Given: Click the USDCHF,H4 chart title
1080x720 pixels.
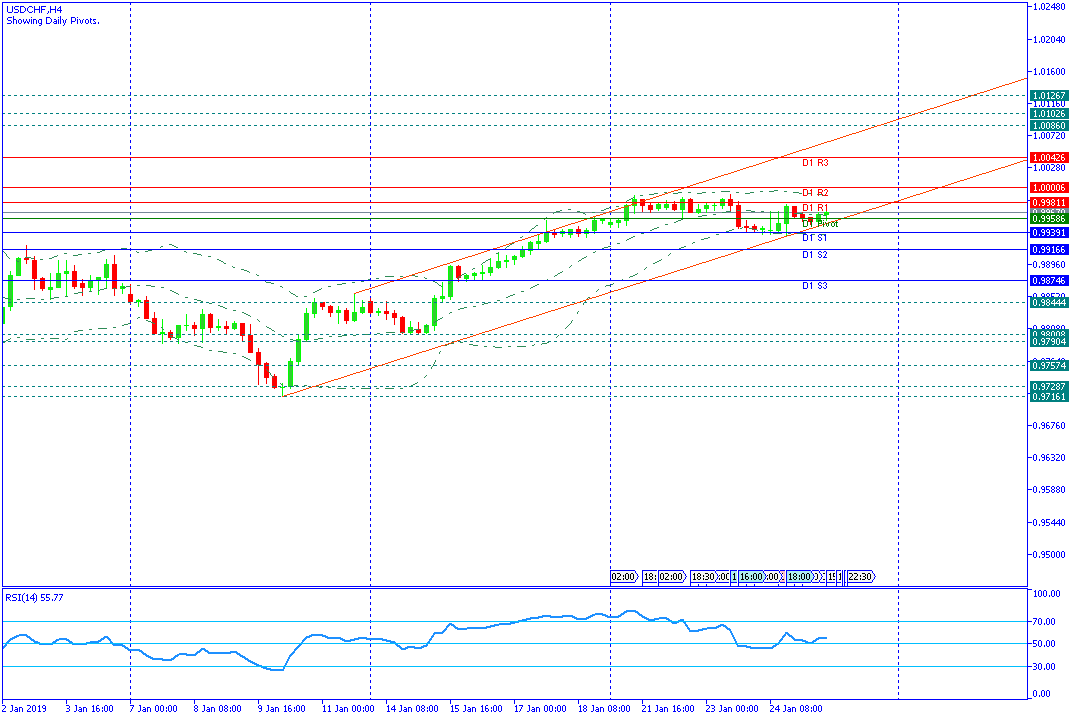Looking at the screenshot, I should pos(34,10).
